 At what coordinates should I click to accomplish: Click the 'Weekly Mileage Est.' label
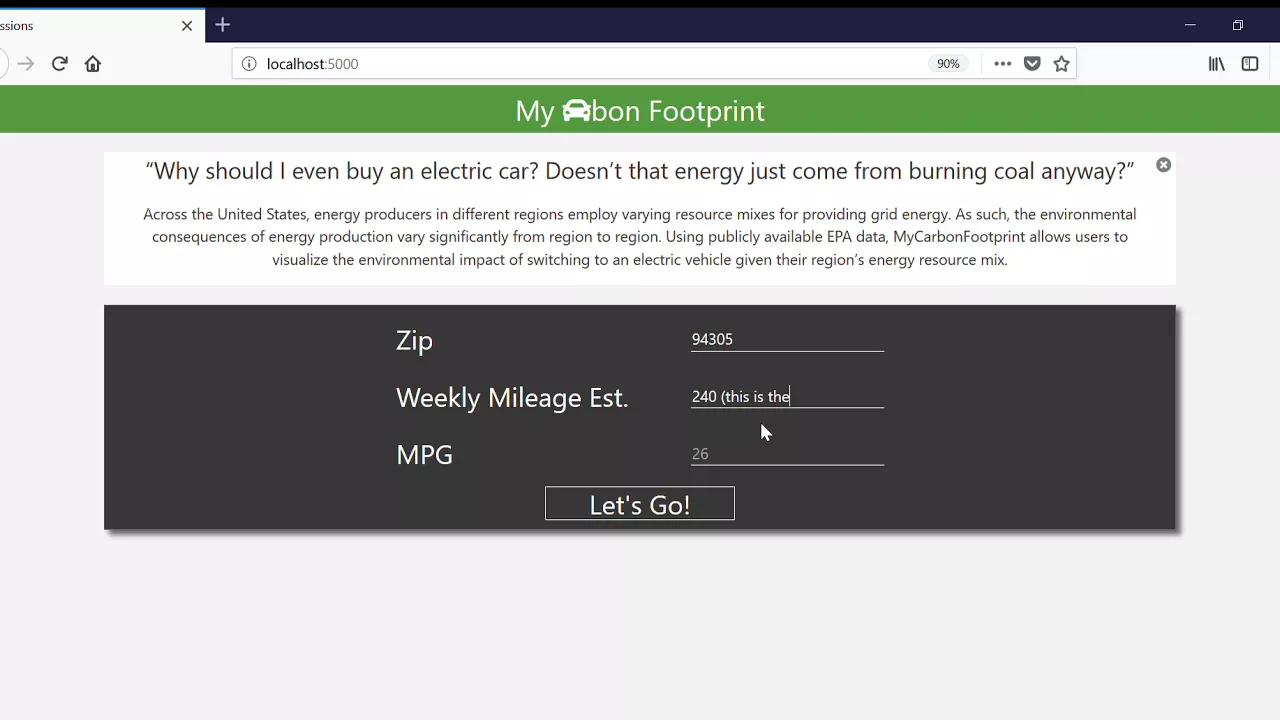tap(512, 398)
